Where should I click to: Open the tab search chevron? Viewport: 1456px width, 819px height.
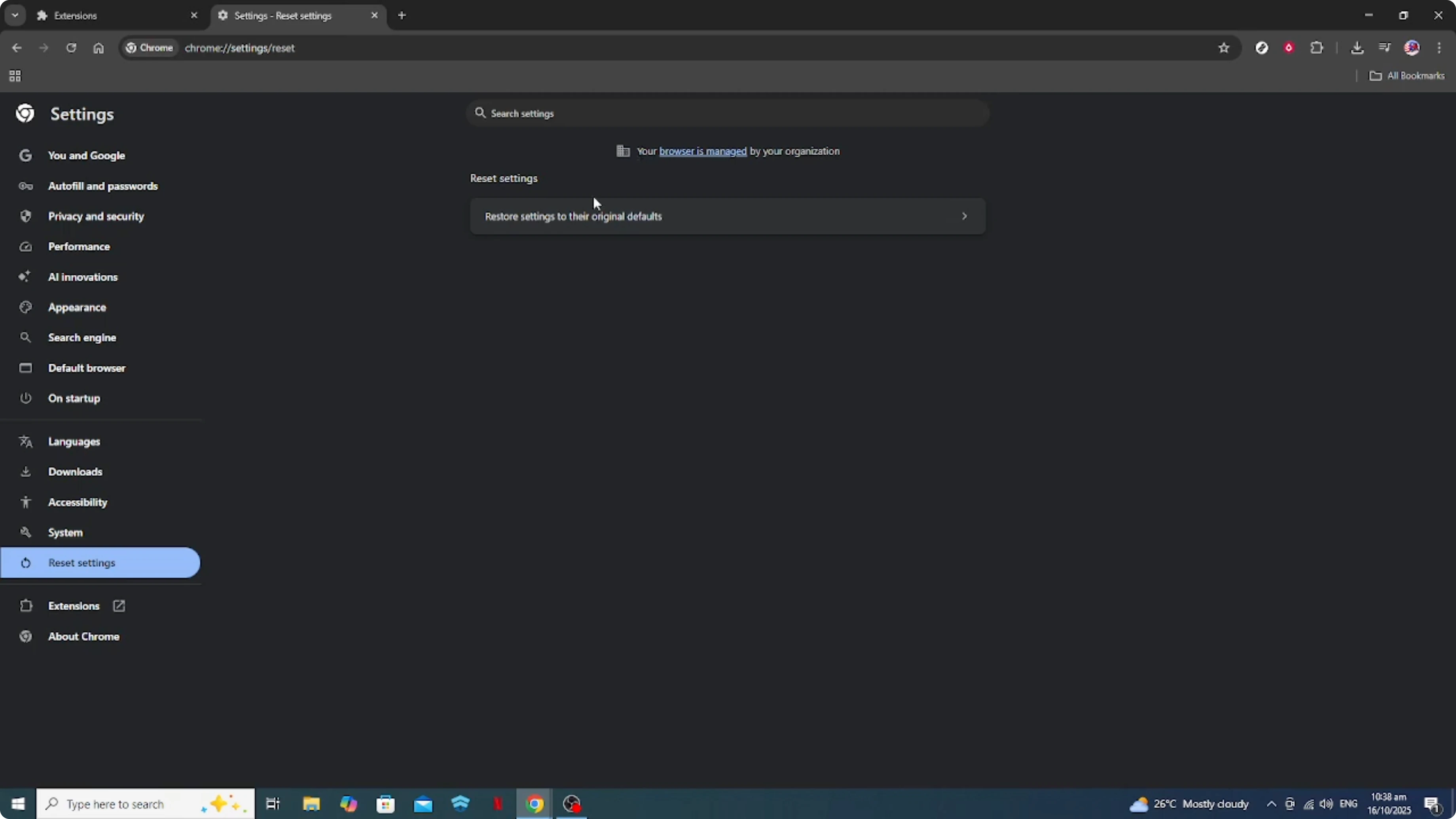click(x=15, y=15)
